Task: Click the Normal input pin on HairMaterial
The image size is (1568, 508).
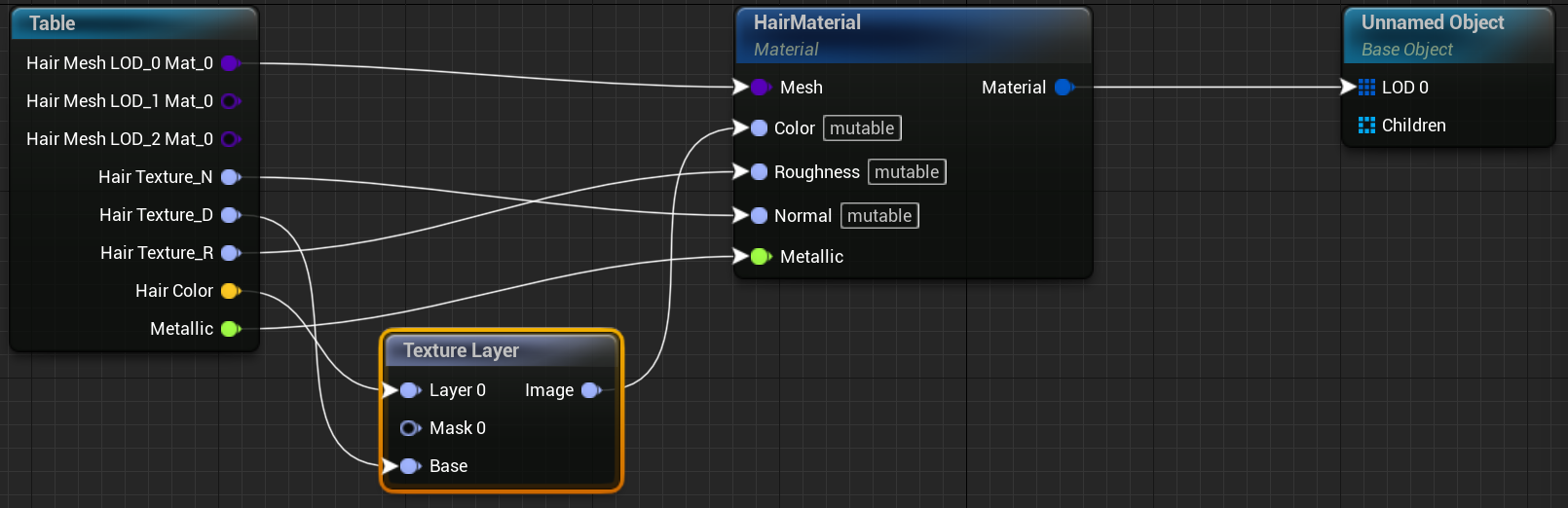Action: (759, 216)
